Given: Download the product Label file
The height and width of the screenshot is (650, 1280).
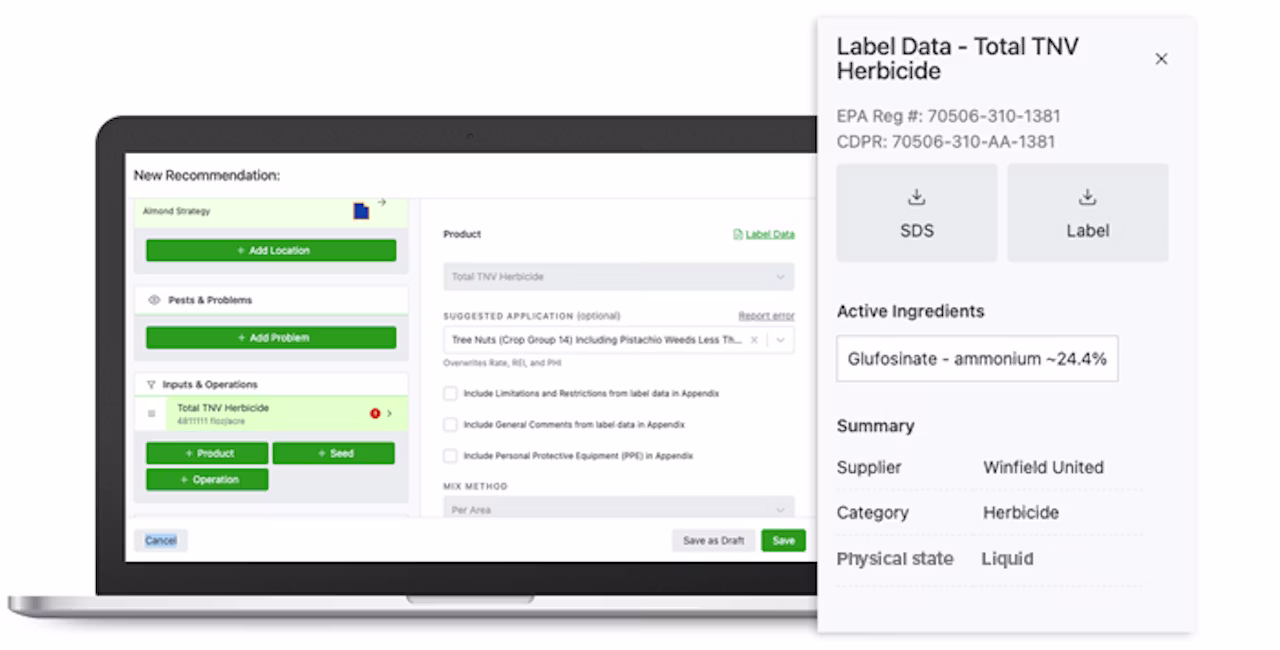Looking at the screenshot, I should pos(1087,213).
